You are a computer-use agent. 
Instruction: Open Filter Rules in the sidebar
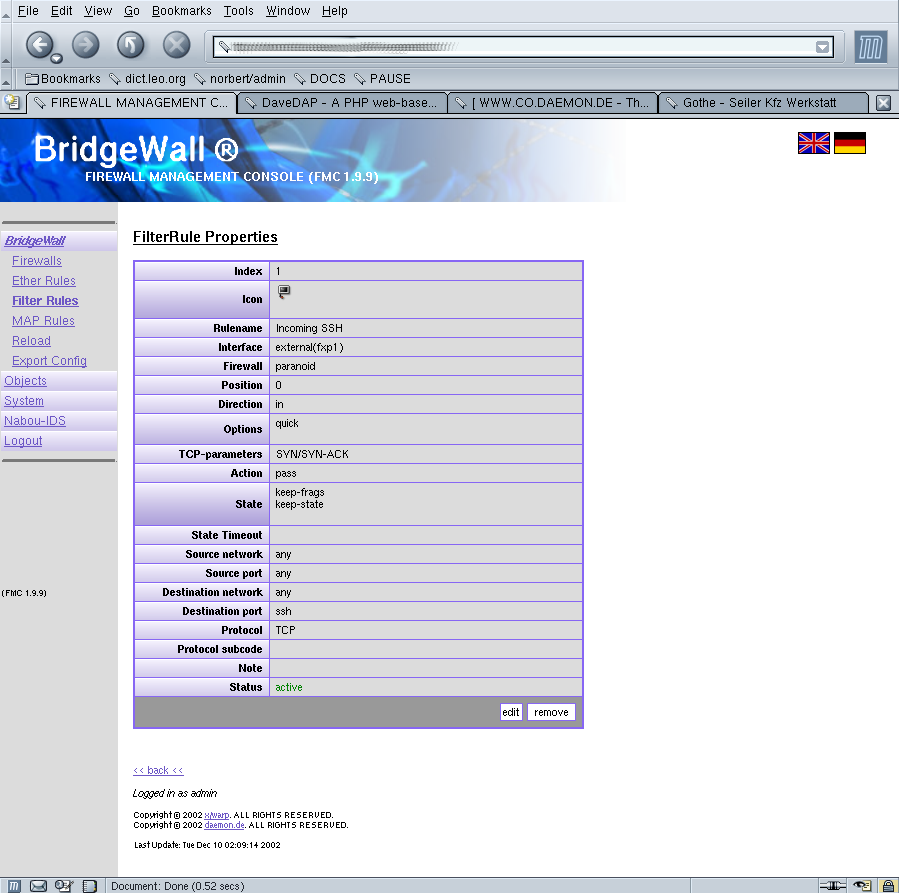coord(45,301)
